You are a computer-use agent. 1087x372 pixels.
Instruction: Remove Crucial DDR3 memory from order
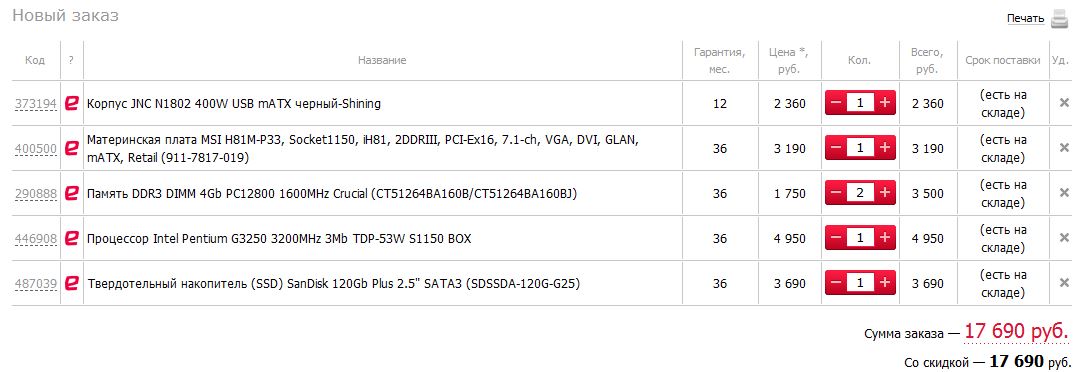(x=1064, y=193)
